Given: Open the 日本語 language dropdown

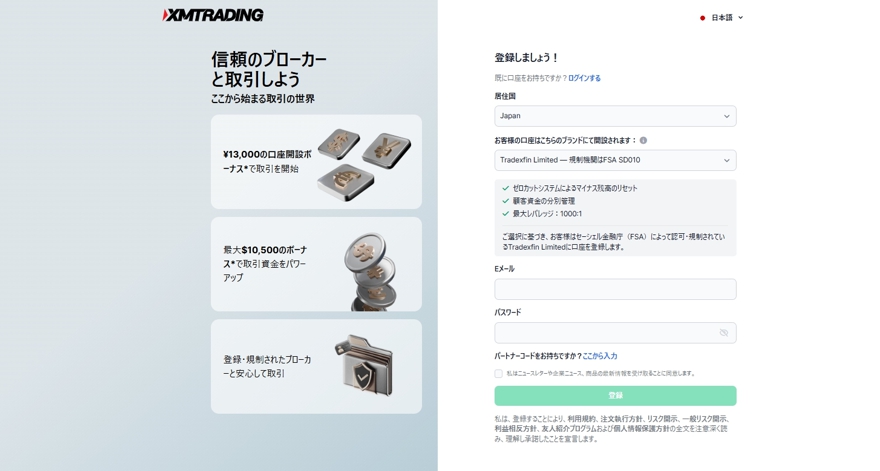Looking at the screenshot, I should [x=722, y=18].
